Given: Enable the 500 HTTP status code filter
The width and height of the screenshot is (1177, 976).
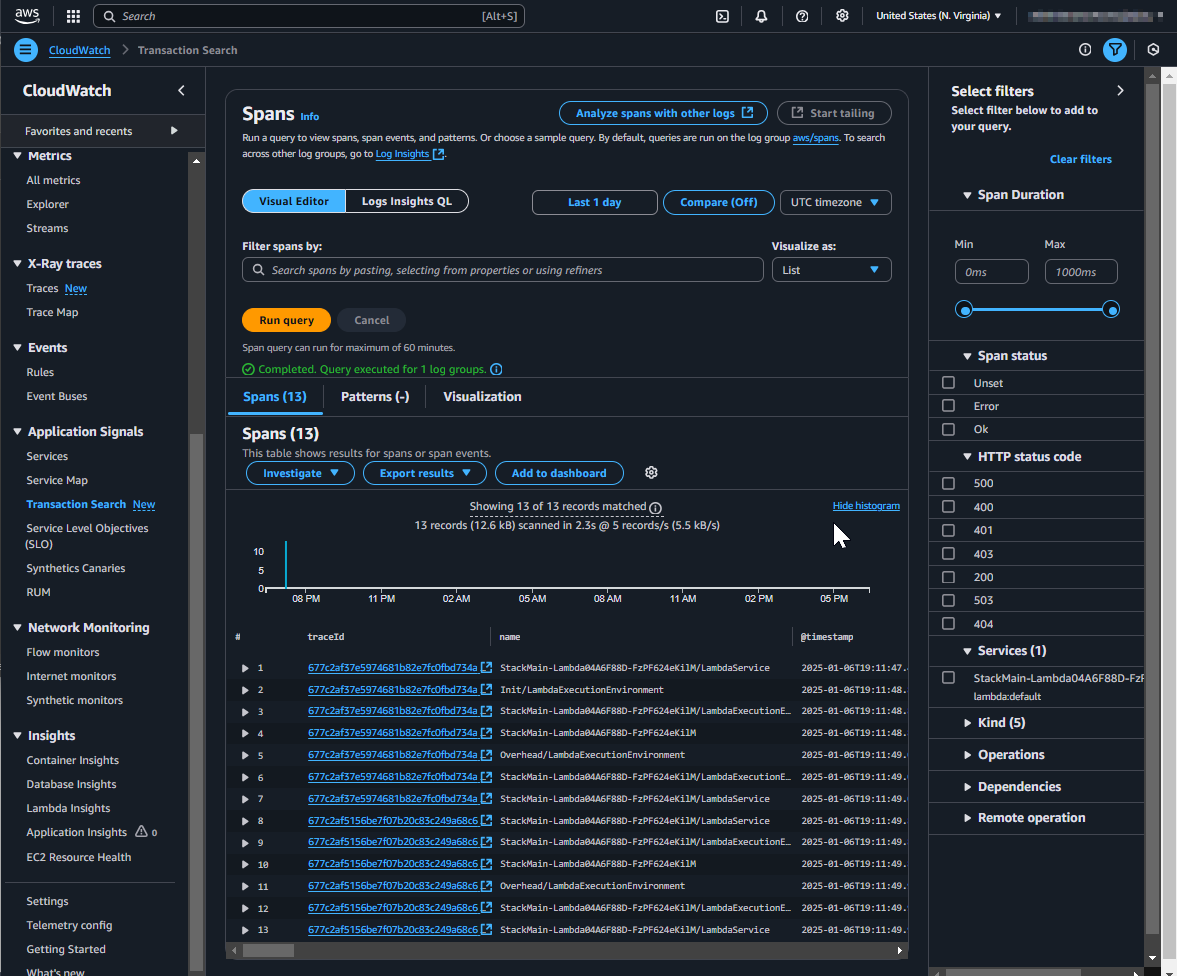Looking at the screenshot, I should click(x=948, y=483).
